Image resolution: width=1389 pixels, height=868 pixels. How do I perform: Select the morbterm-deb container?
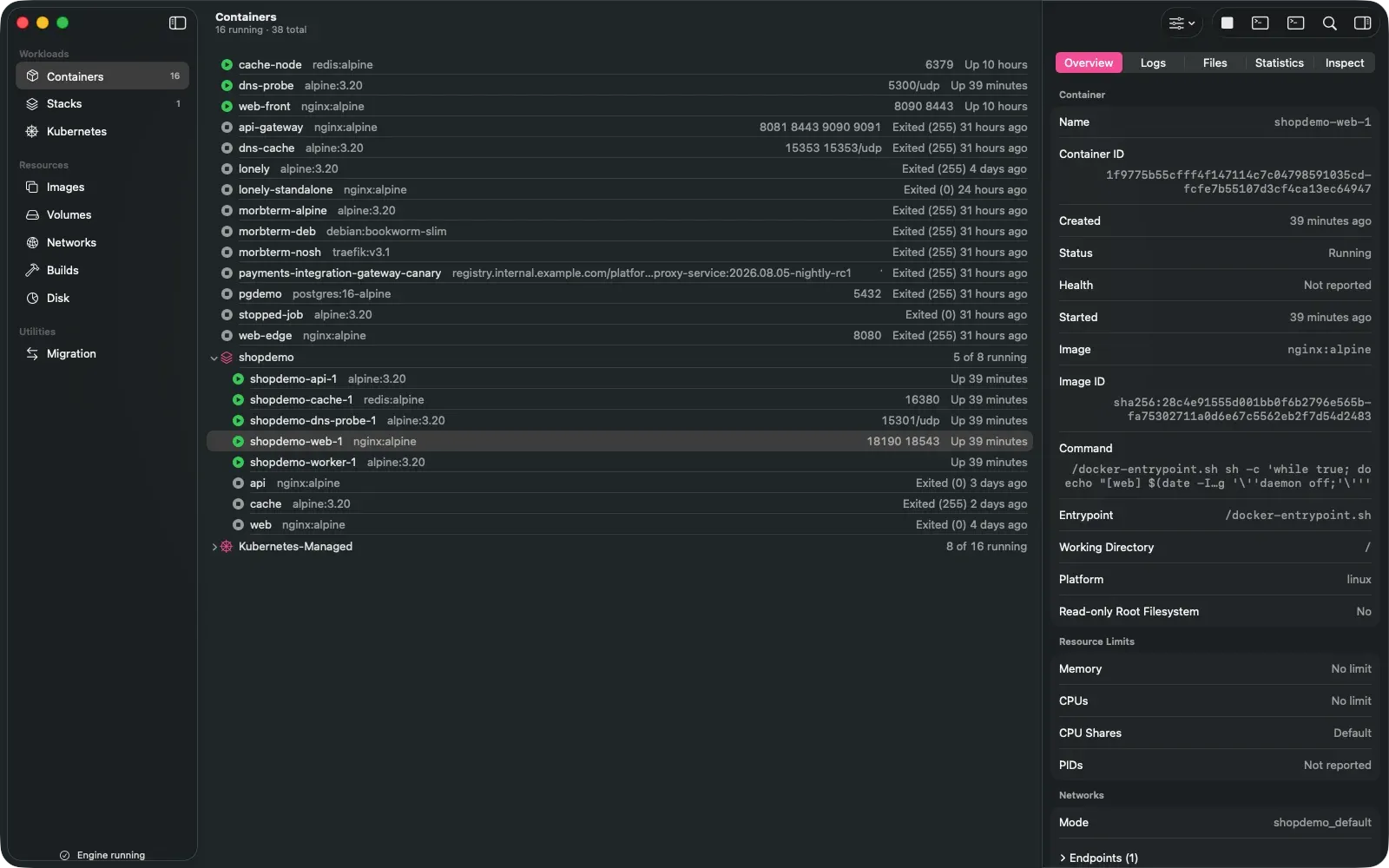[620, 232]
